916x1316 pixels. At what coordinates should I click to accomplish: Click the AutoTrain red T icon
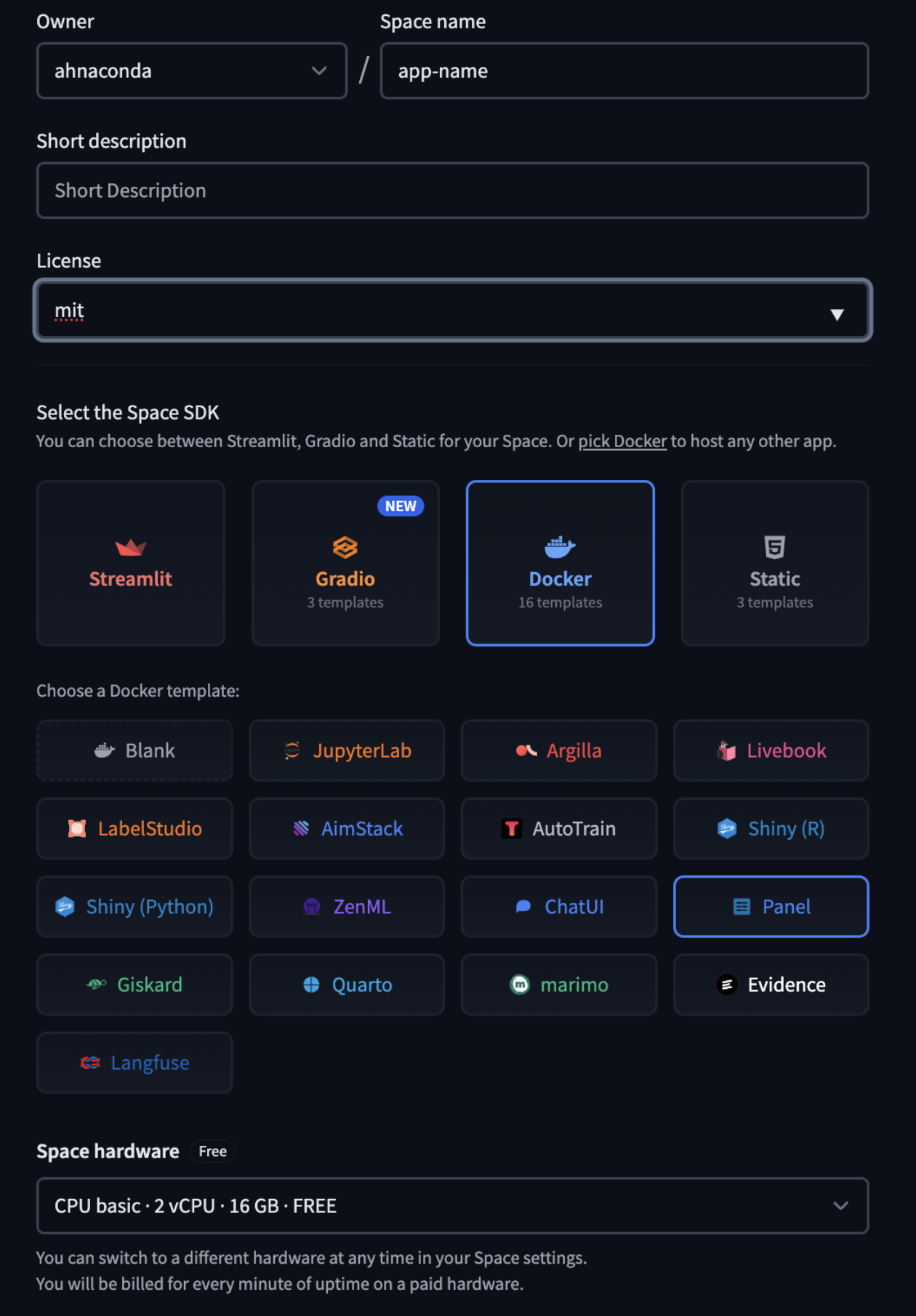(512, 828)
